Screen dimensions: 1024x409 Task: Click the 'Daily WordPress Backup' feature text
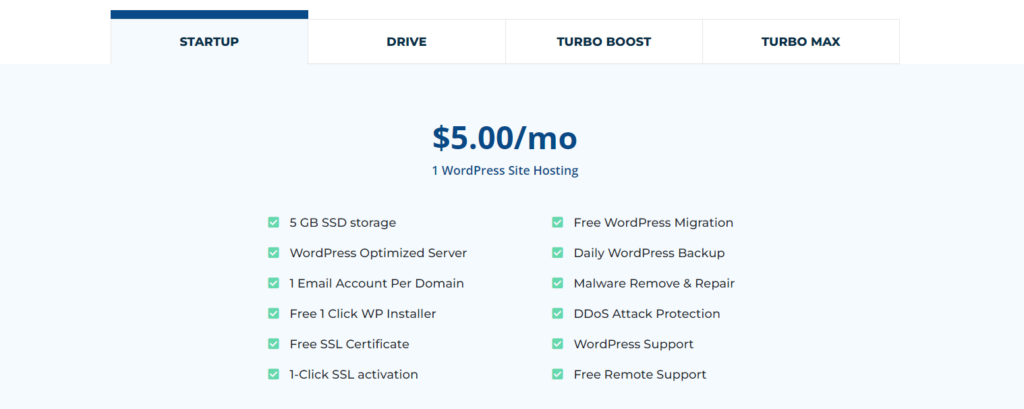click(x=649, y=253)
